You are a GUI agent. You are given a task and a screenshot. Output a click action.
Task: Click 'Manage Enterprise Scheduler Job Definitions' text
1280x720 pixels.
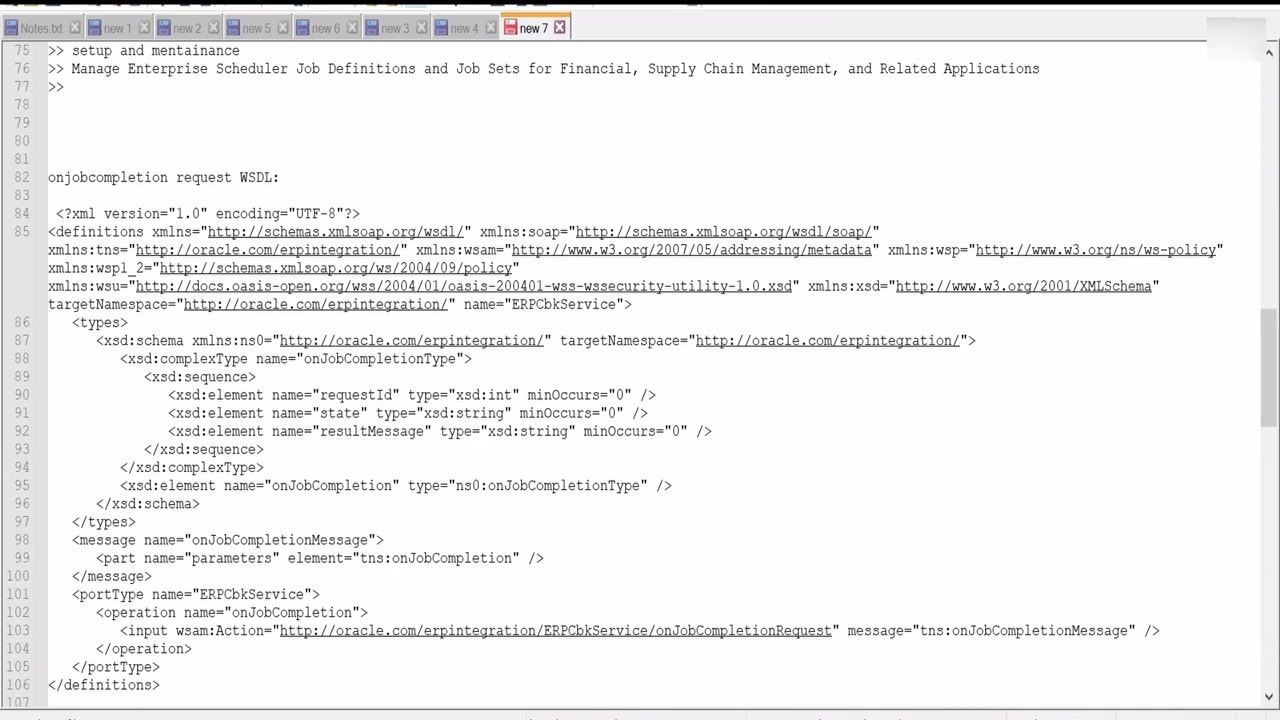click(x=244, y=68)
